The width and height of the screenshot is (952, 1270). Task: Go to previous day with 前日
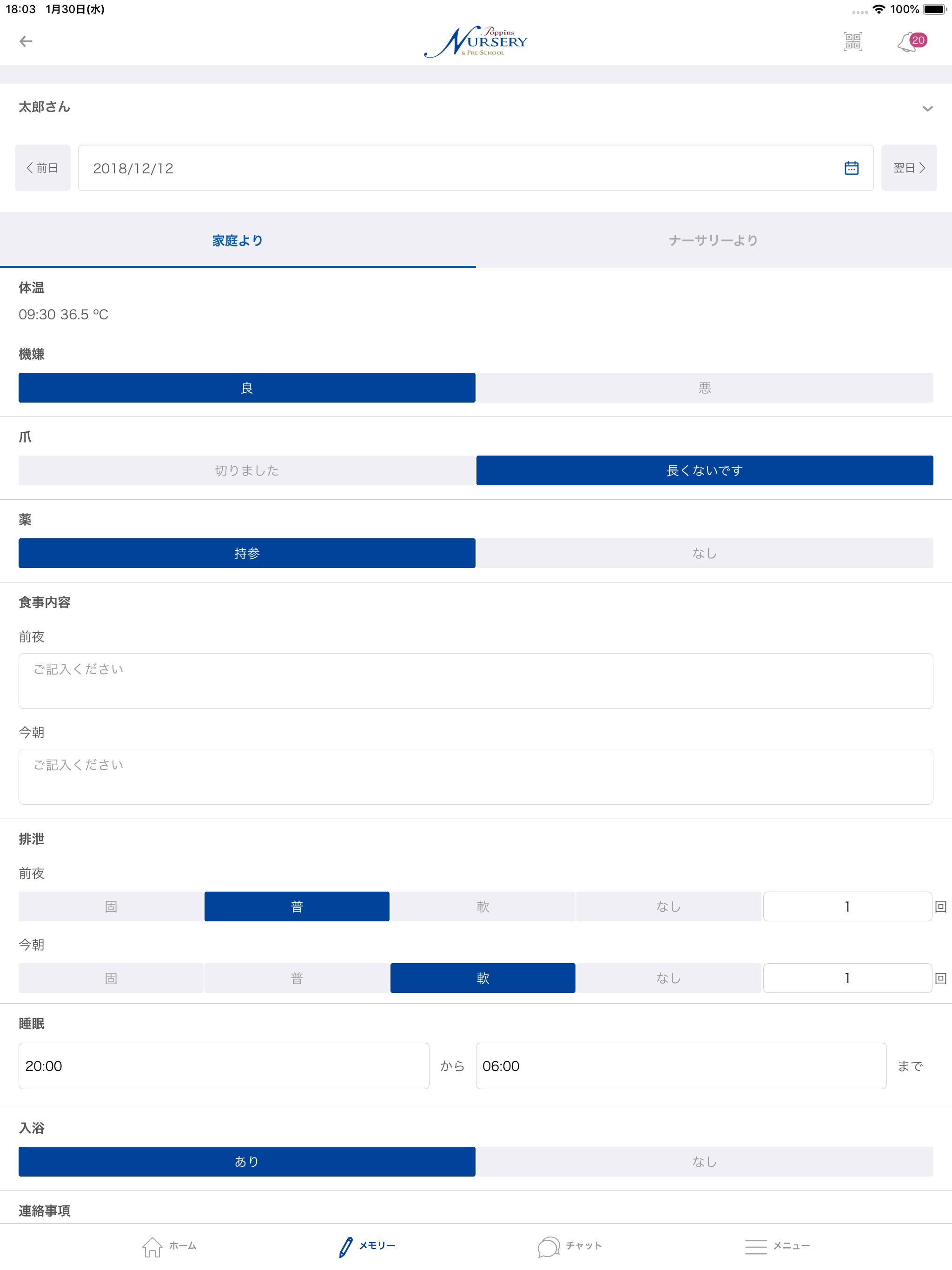pyautogui.click(x=42, y=168)
